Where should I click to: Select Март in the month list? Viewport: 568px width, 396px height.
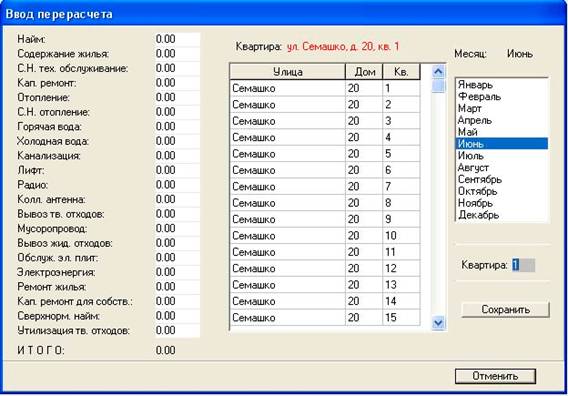(501, 109)
